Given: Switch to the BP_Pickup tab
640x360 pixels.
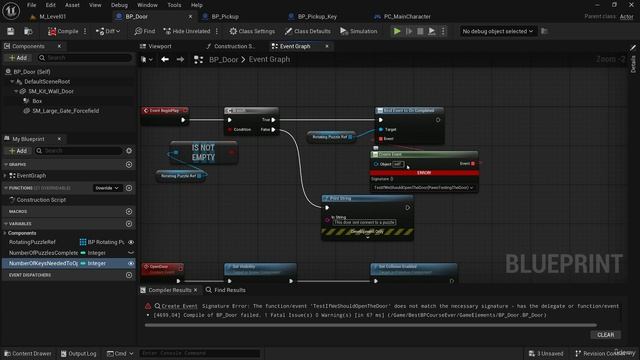Looking at the screenshot, I should 225,17.
